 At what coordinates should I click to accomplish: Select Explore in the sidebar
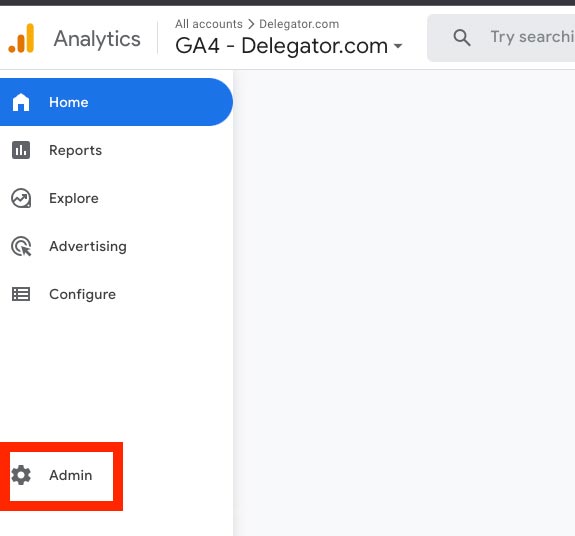tap(74, 198)
